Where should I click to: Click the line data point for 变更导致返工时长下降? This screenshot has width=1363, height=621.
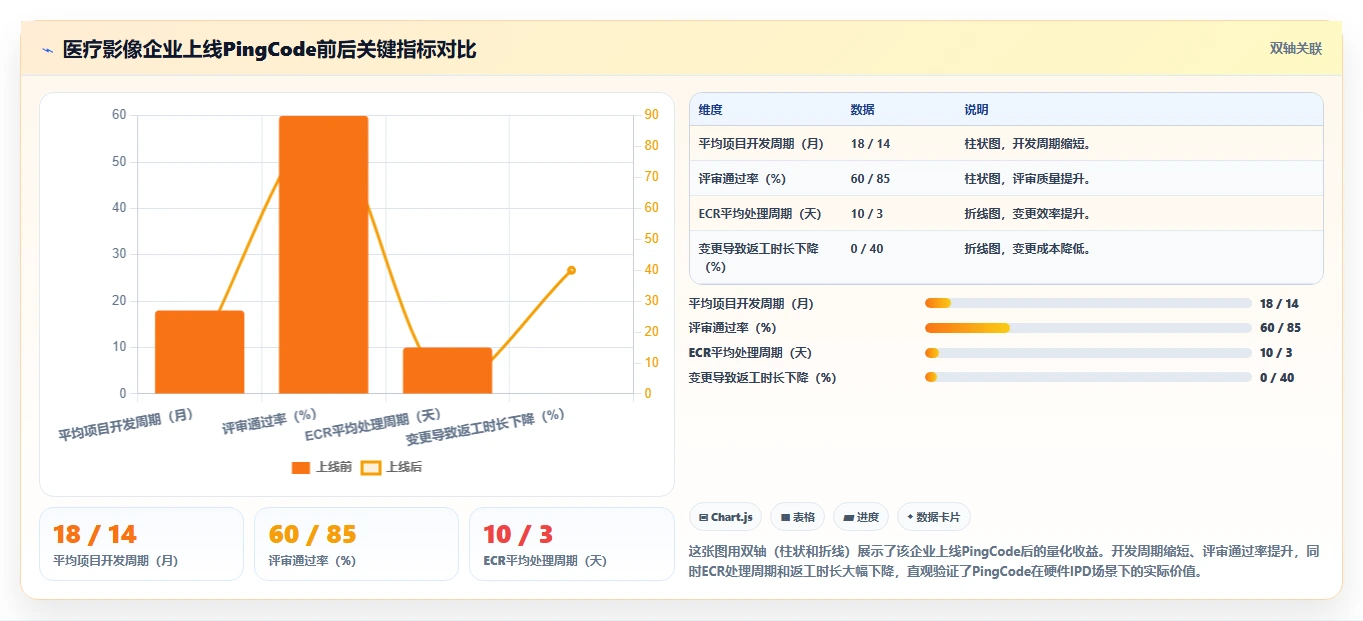pos(571,270)
